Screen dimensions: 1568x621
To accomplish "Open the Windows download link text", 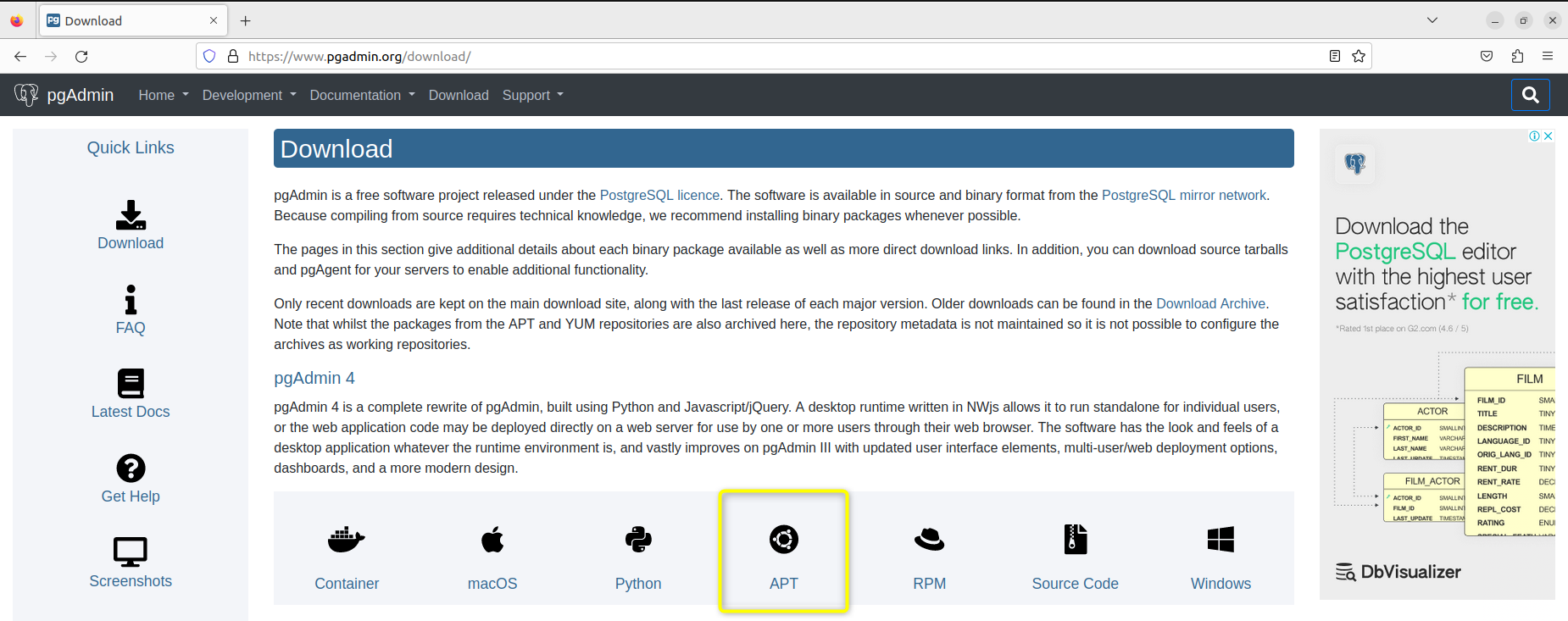I will pos(1220,584).
